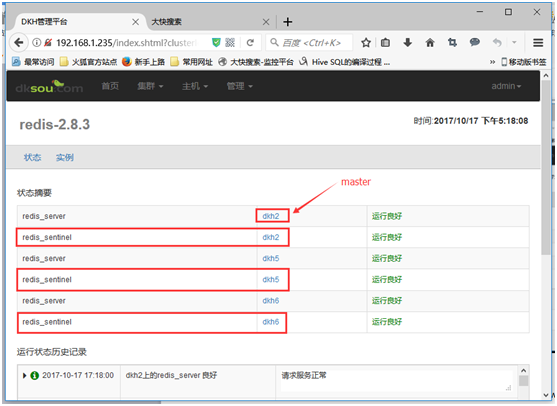Open the bookmarks library clipboard icon

click(x=385, y=43)
